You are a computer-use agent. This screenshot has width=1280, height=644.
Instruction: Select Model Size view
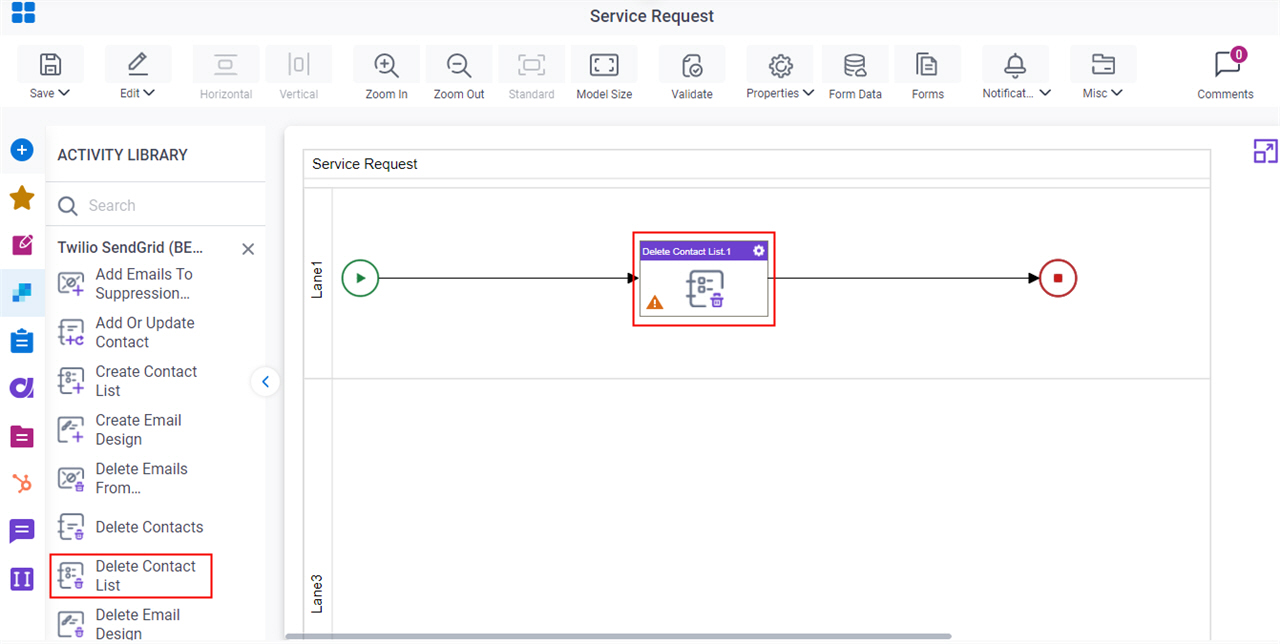[x=604, y=75]
